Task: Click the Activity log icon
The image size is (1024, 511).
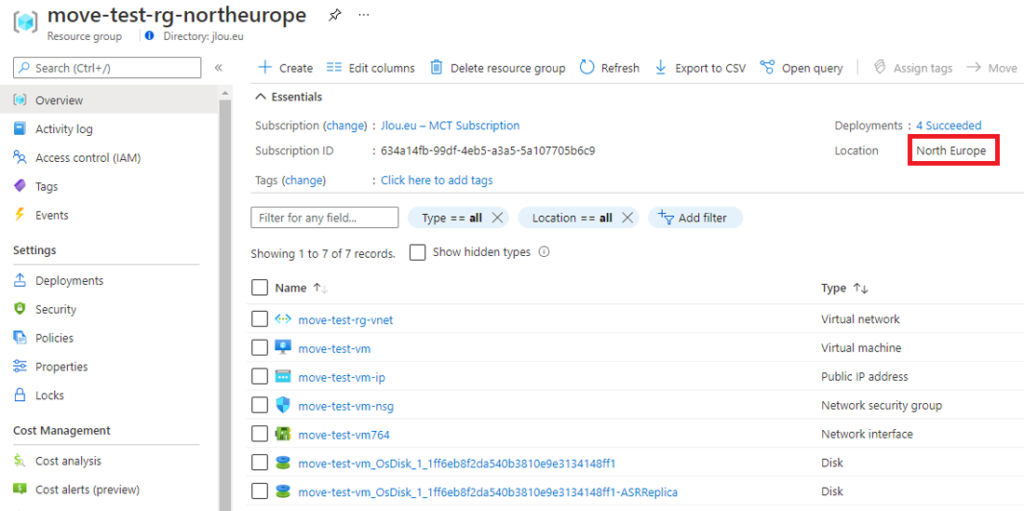Action: [20, 129]
